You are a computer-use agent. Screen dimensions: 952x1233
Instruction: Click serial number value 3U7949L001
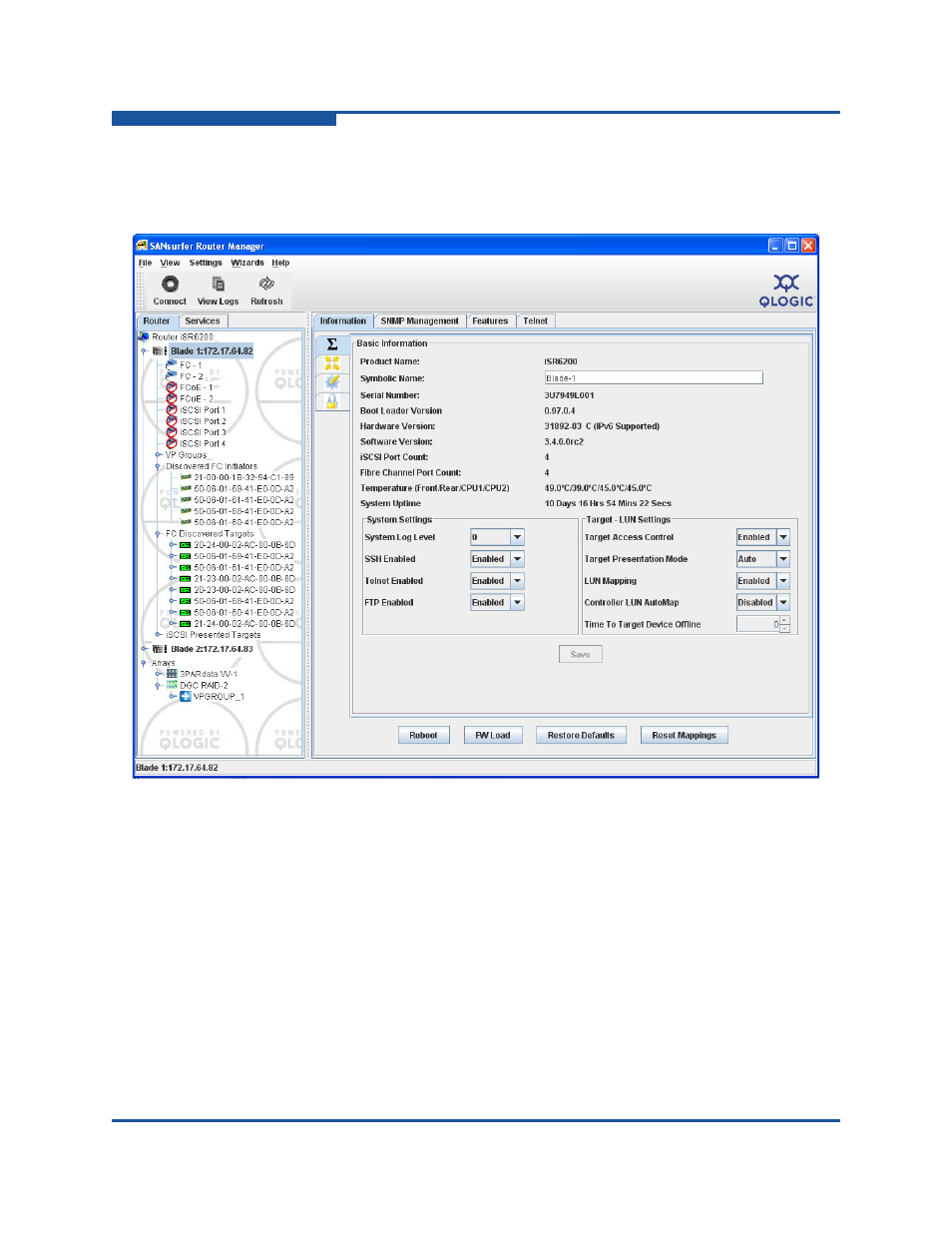point(569,395)
